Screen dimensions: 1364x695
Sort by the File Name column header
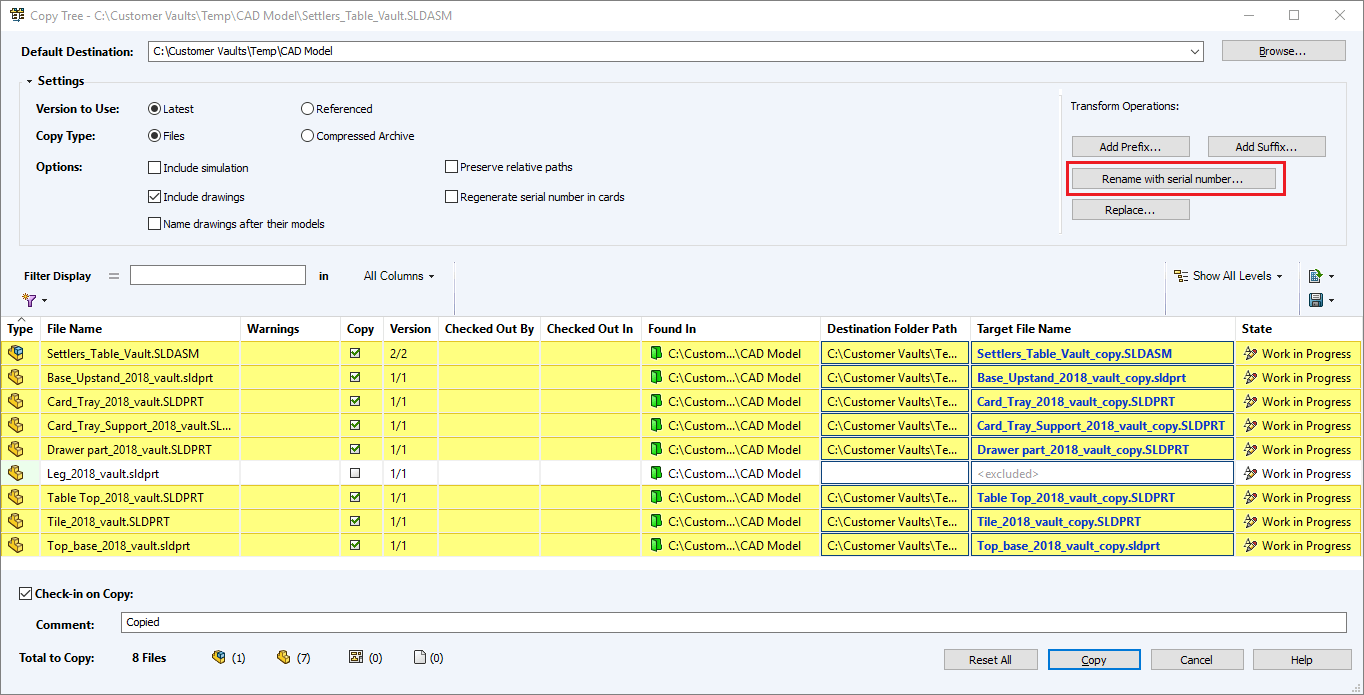click(x=74, y=329)
